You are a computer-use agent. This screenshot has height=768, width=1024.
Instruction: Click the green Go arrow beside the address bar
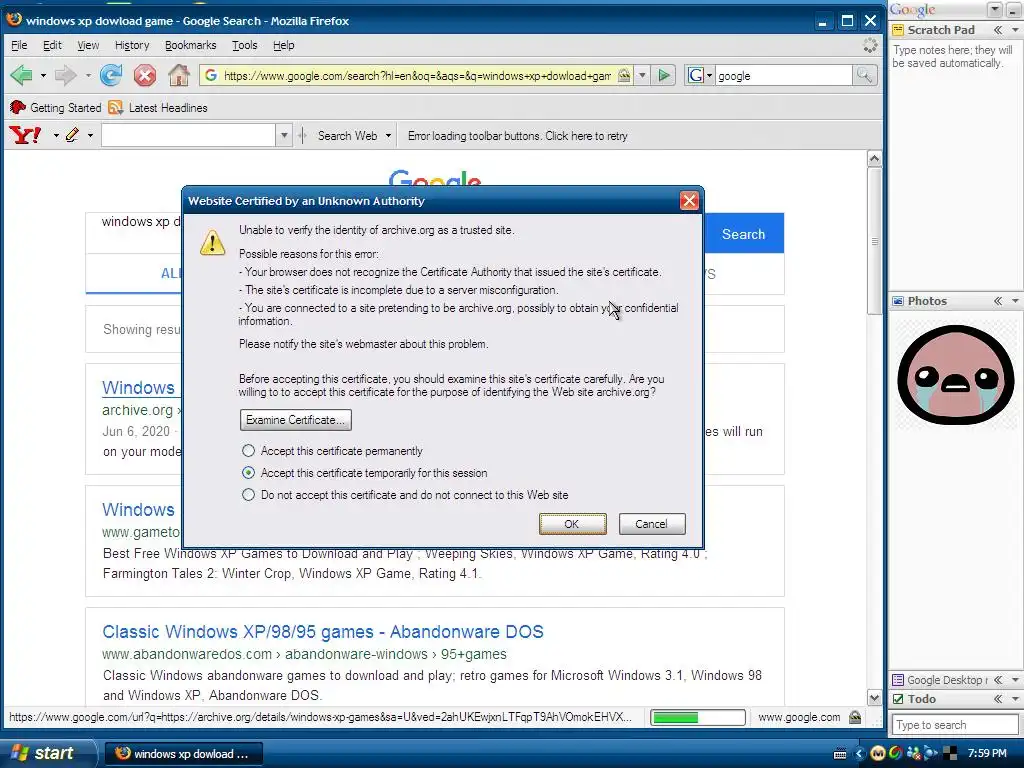pyautogui.click(x=664, y=76)
